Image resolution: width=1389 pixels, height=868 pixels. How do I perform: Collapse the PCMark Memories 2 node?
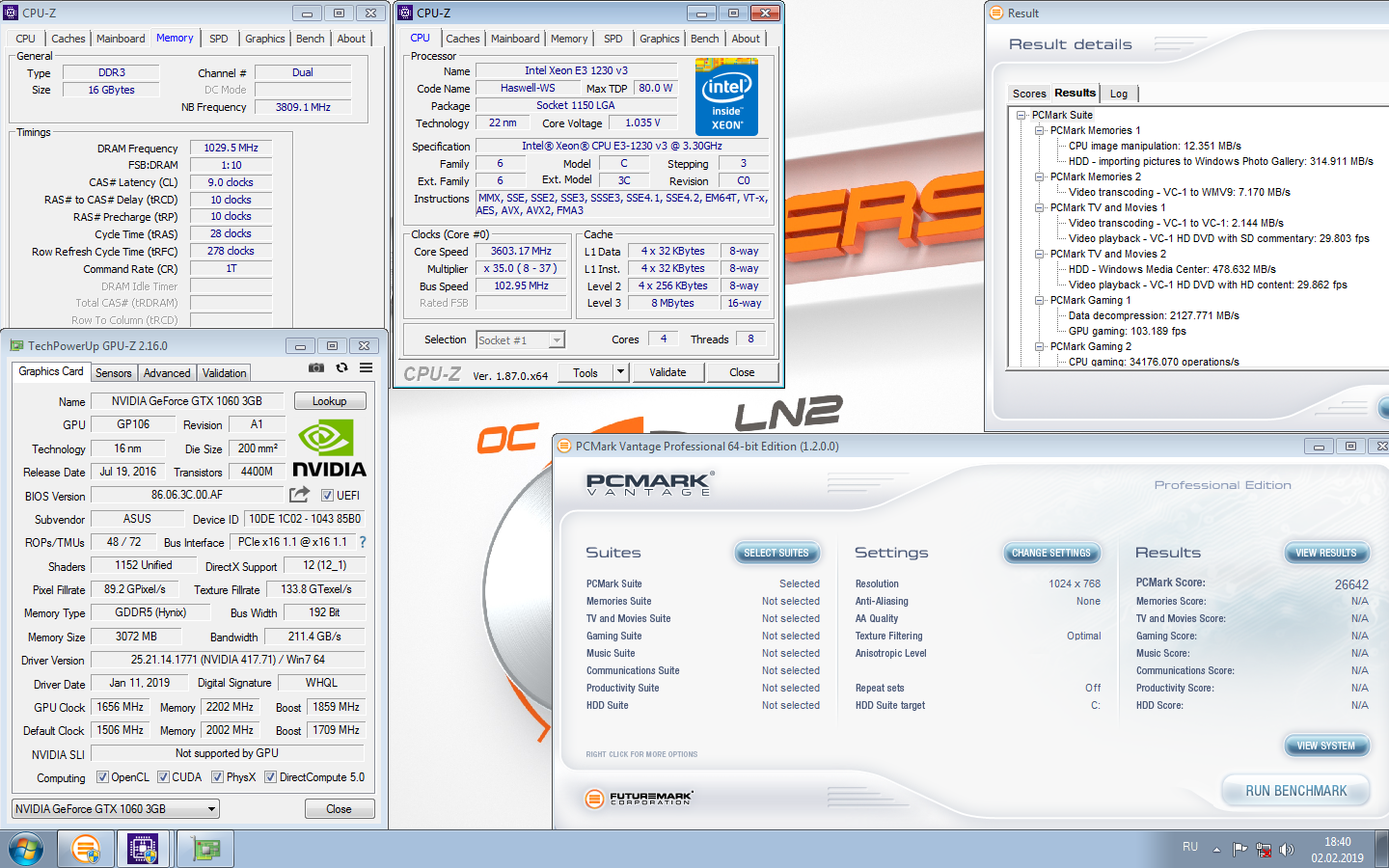(x=1040, y=176)
